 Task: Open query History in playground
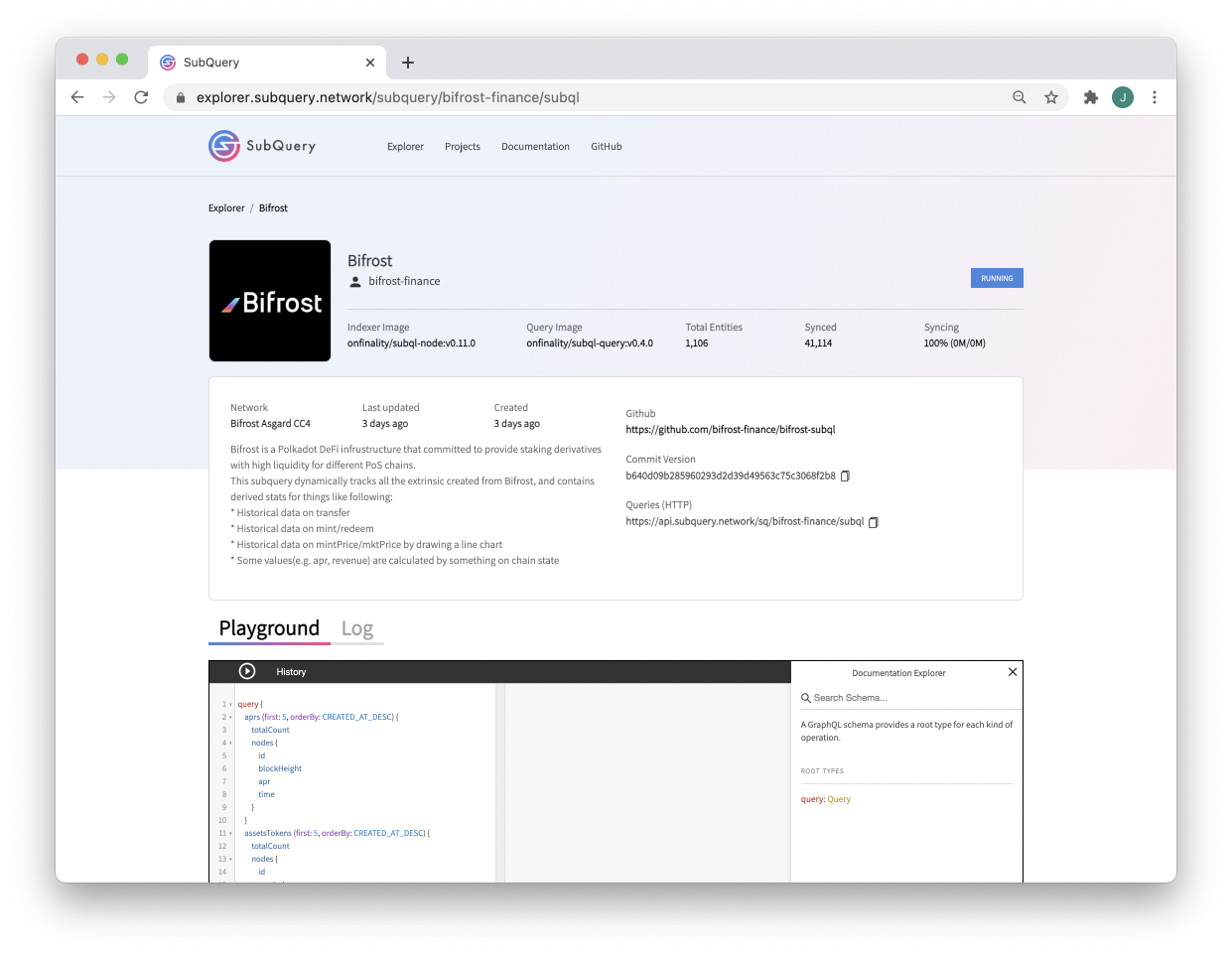[291, 672]
